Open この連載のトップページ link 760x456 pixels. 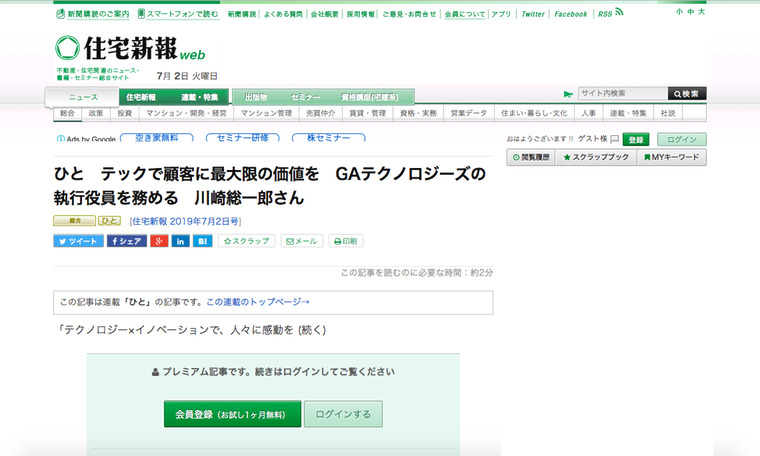coord(257,301)
